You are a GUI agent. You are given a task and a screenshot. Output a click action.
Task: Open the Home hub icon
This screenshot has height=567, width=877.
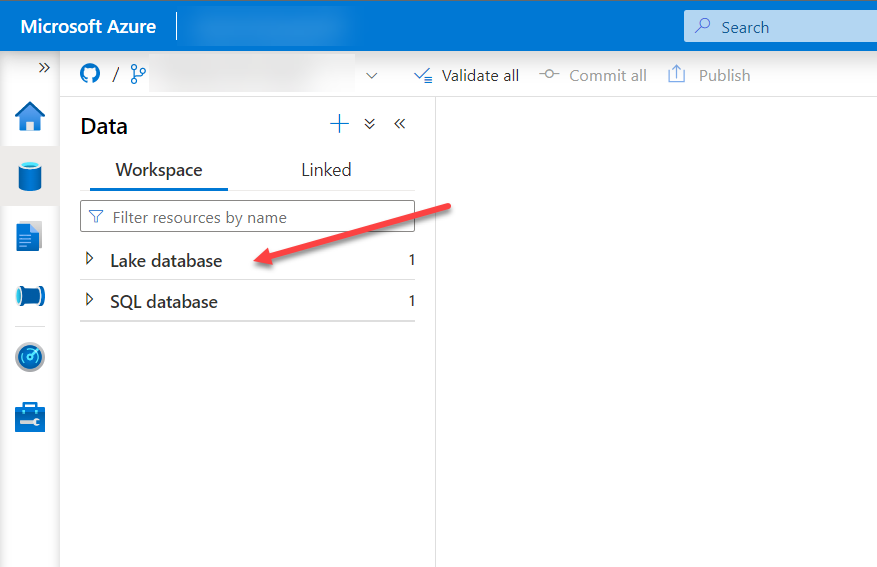[30, 116]
